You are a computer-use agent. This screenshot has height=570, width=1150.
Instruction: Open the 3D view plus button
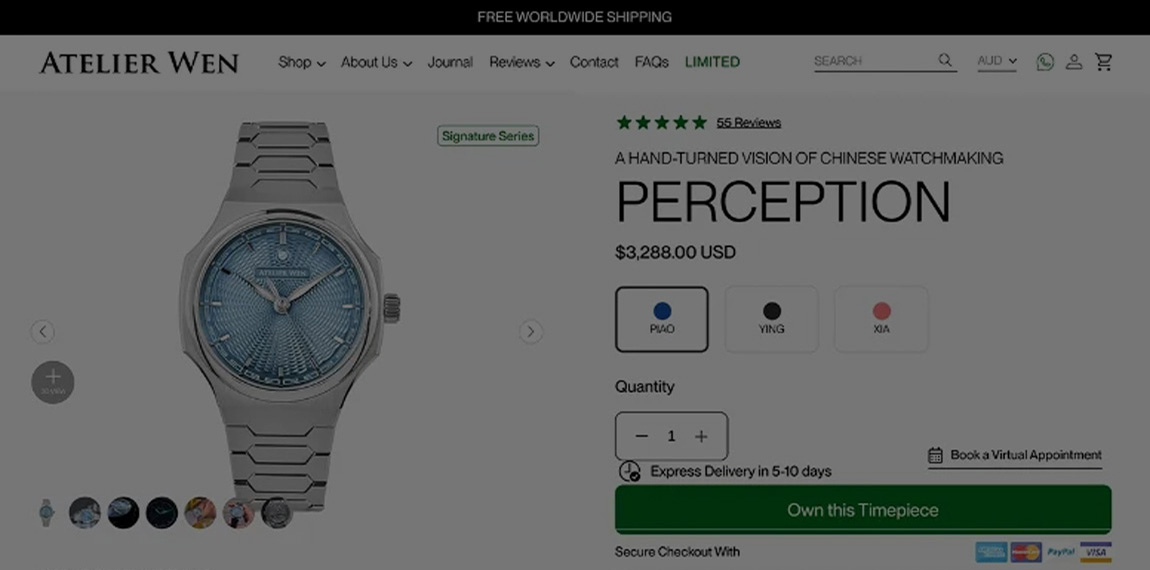[53, 382]
